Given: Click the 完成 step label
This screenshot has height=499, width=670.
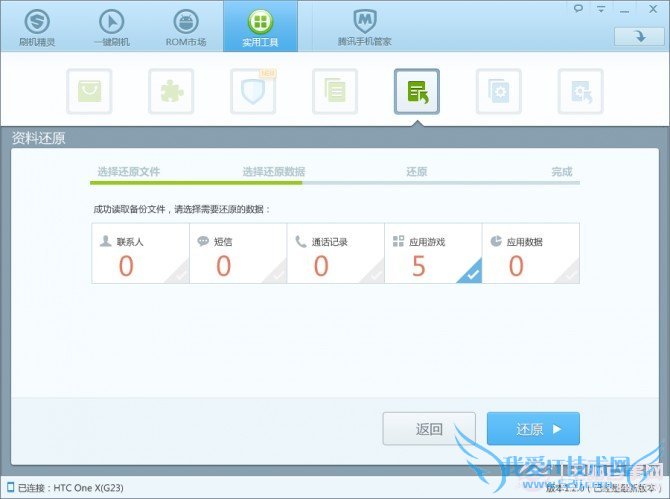Looking at the screenshot, I should tap(561, 172).
